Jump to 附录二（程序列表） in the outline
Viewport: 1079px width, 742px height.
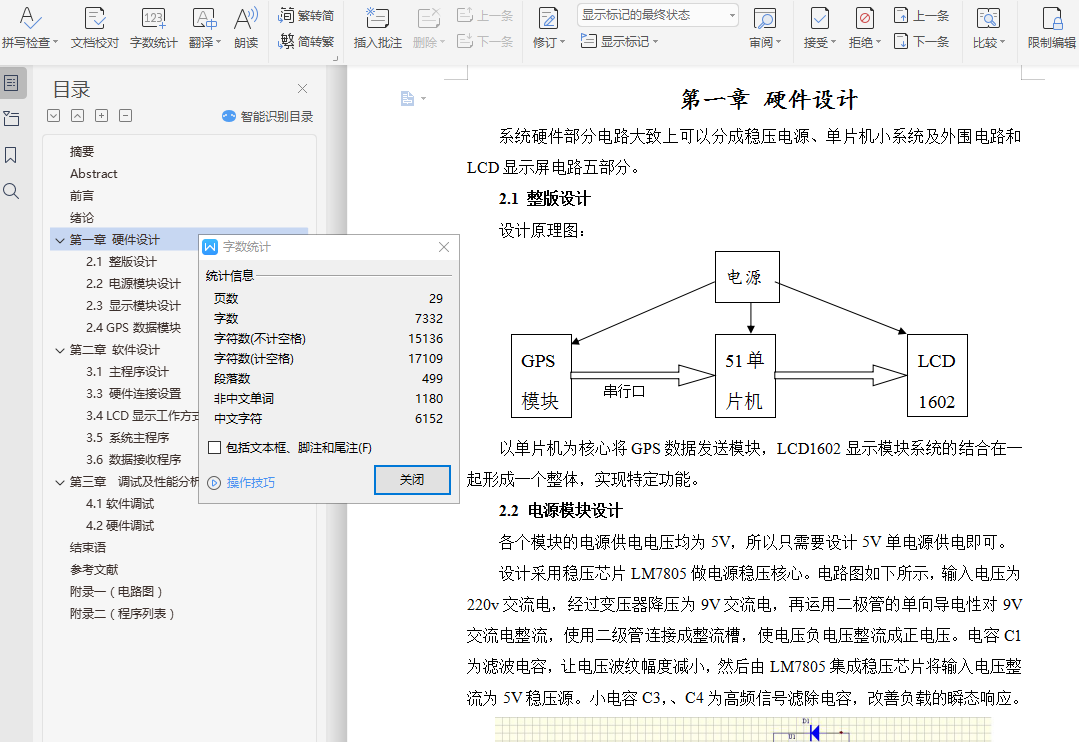[x=122, y=614]
